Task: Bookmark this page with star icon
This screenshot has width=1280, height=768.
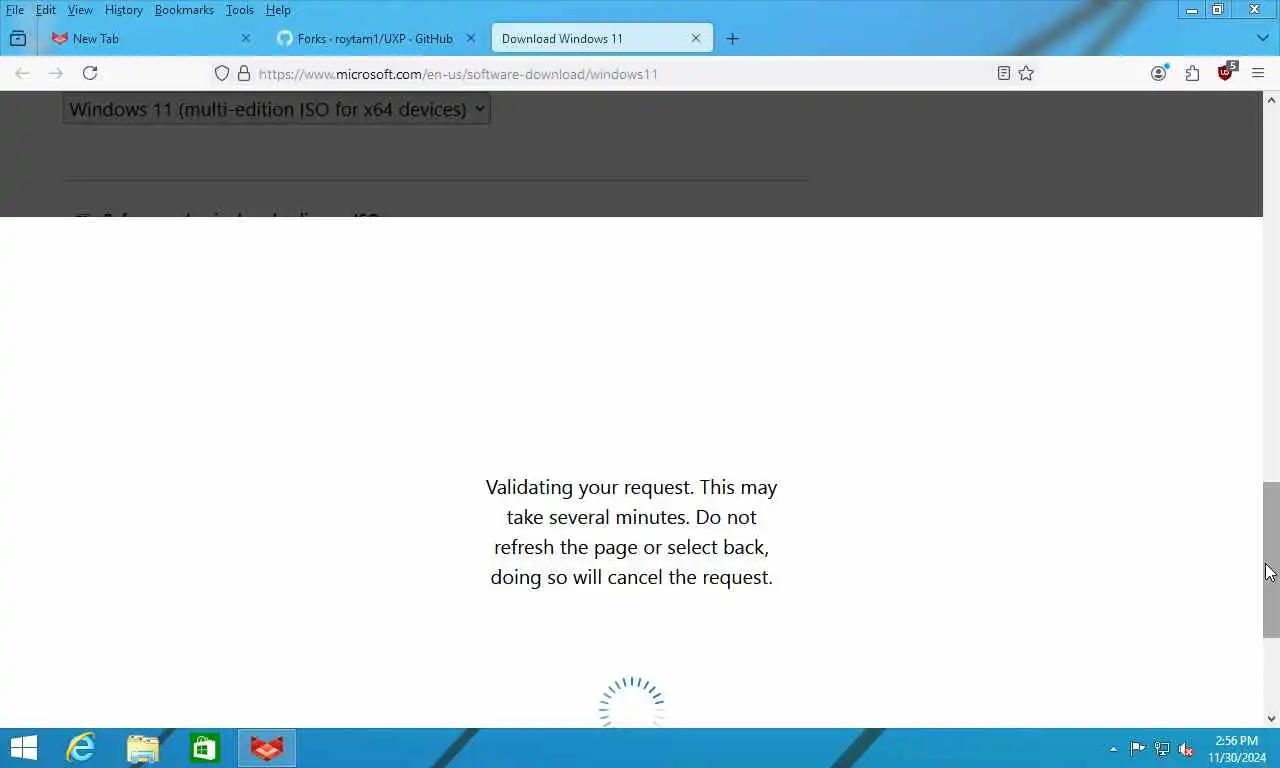Action: tap(1026, 73)
